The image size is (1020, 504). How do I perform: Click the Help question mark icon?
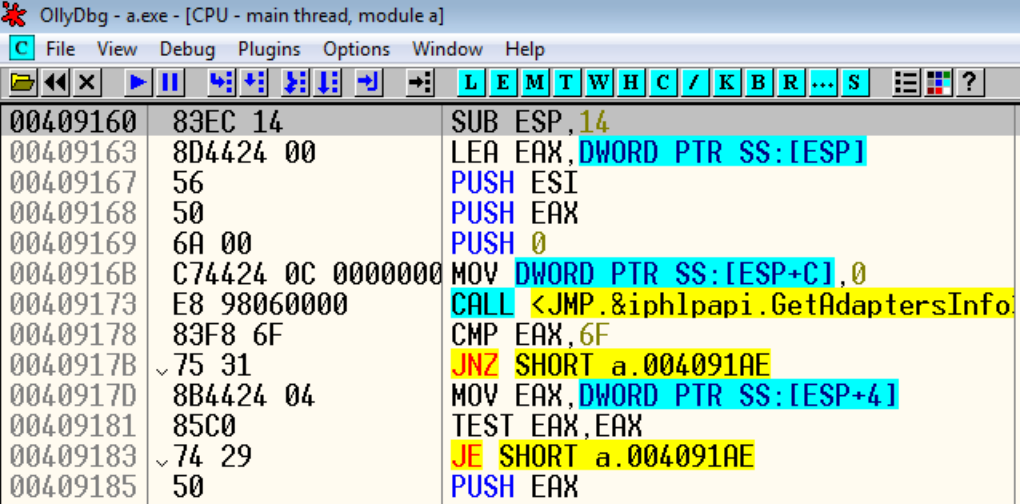pos(969,82)
